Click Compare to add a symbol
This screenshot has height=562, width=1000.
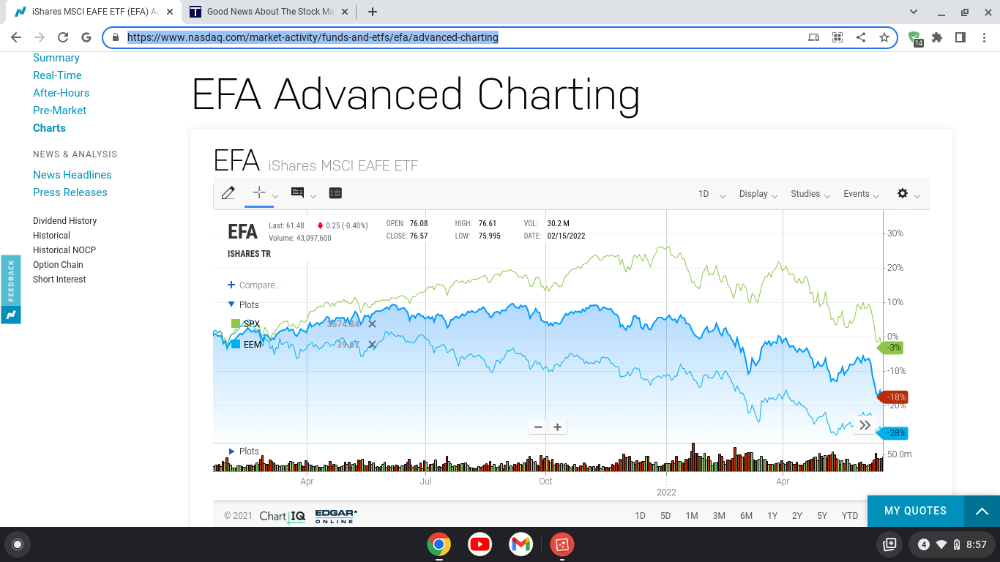(254, 285)
